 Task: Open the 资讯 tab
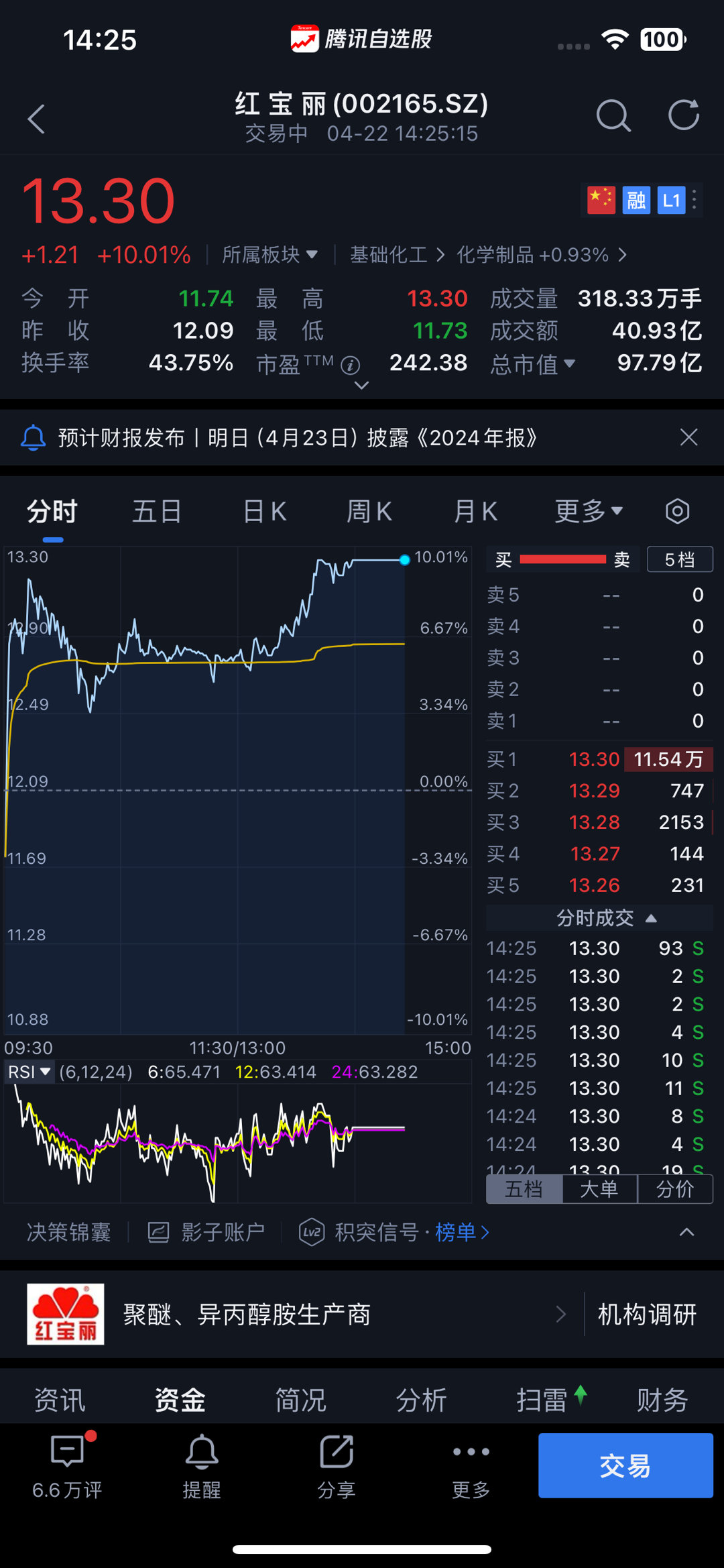pyautogui.click(x=60, y=1400)
